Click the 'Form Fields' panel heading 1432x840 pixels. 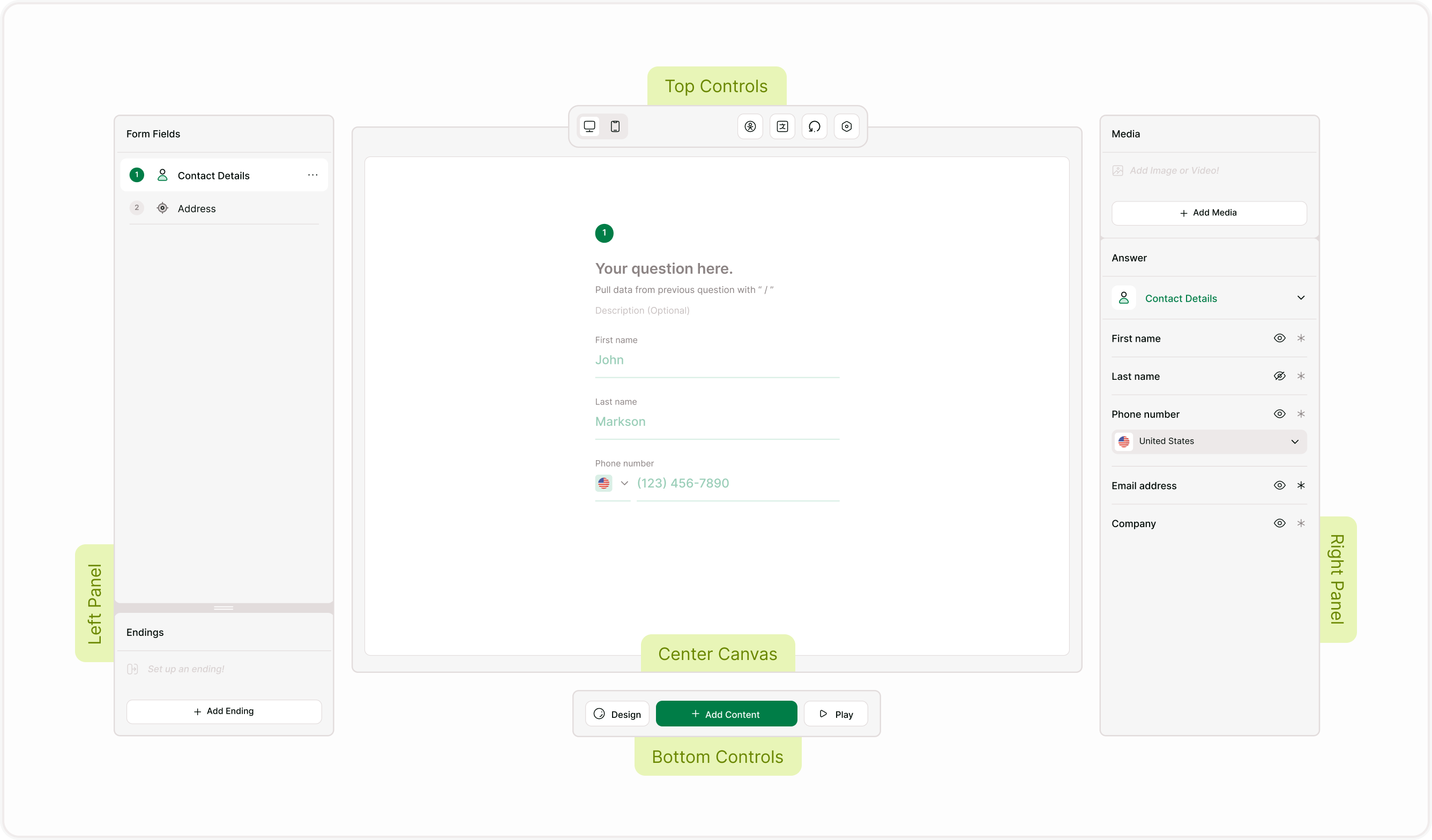tap(153, 134)
